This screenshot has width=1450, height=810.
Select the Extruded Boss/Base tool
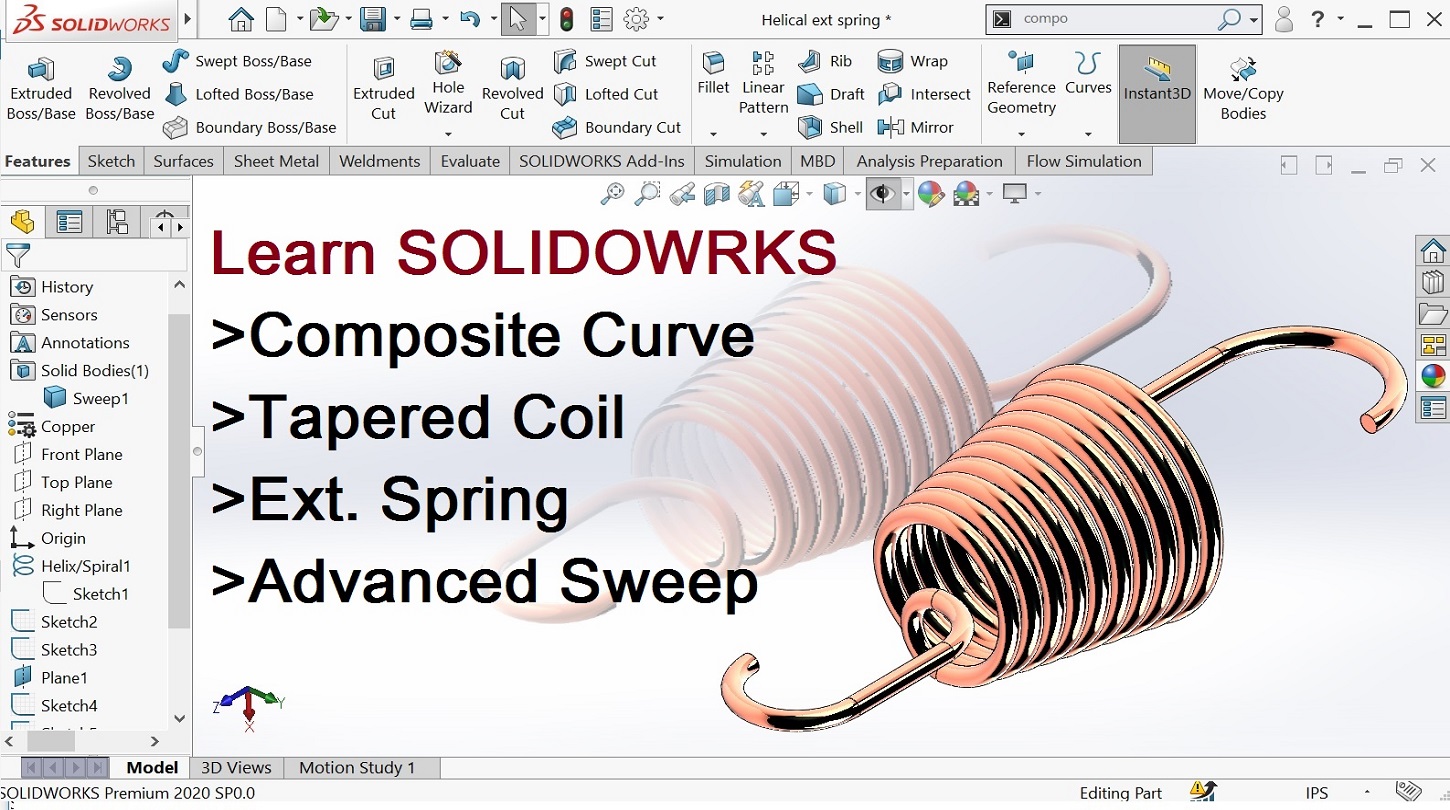point(41,88)
